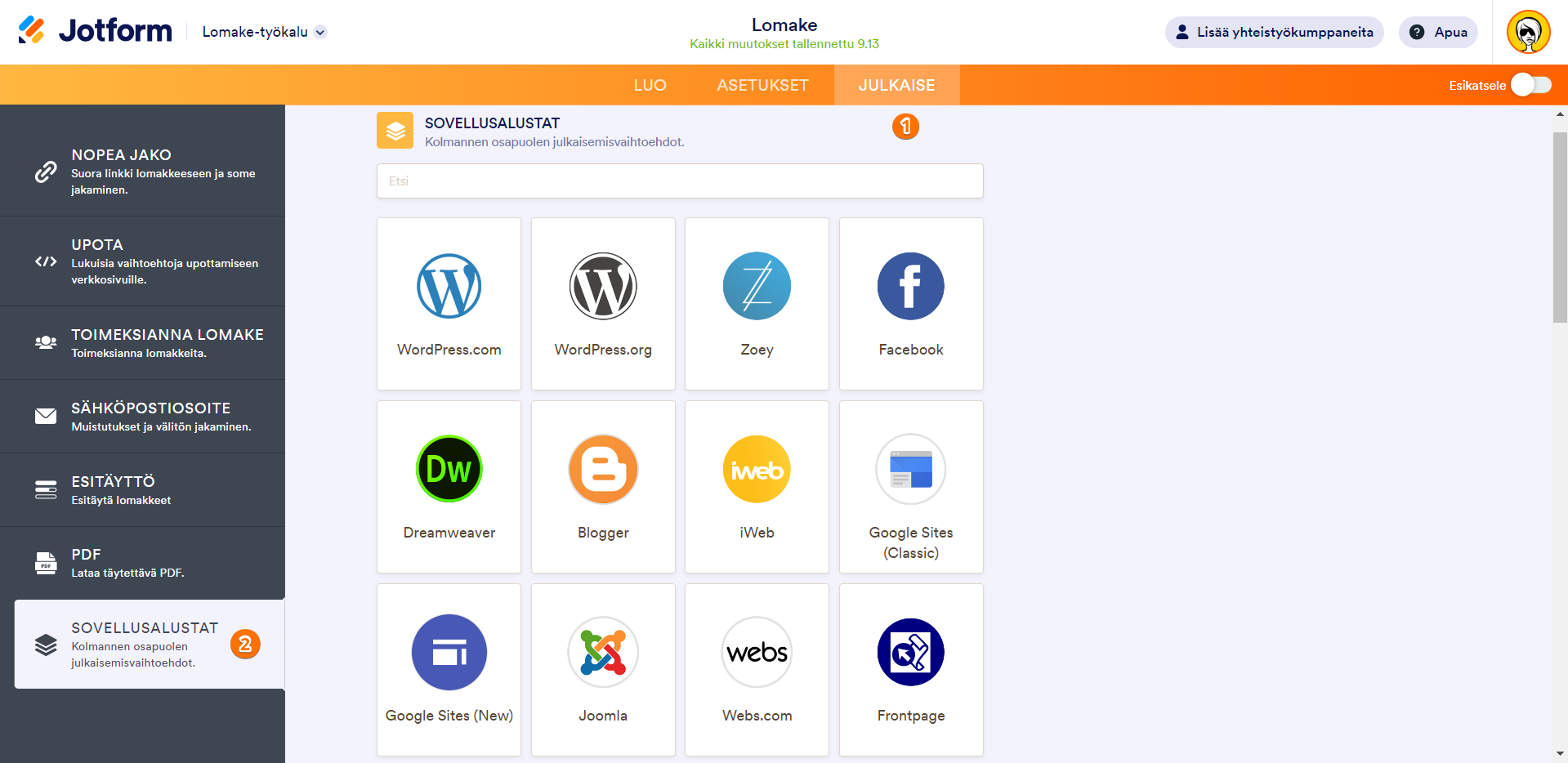Open PDF download section
Screen dimensions: 1568x763
(142, 563)
